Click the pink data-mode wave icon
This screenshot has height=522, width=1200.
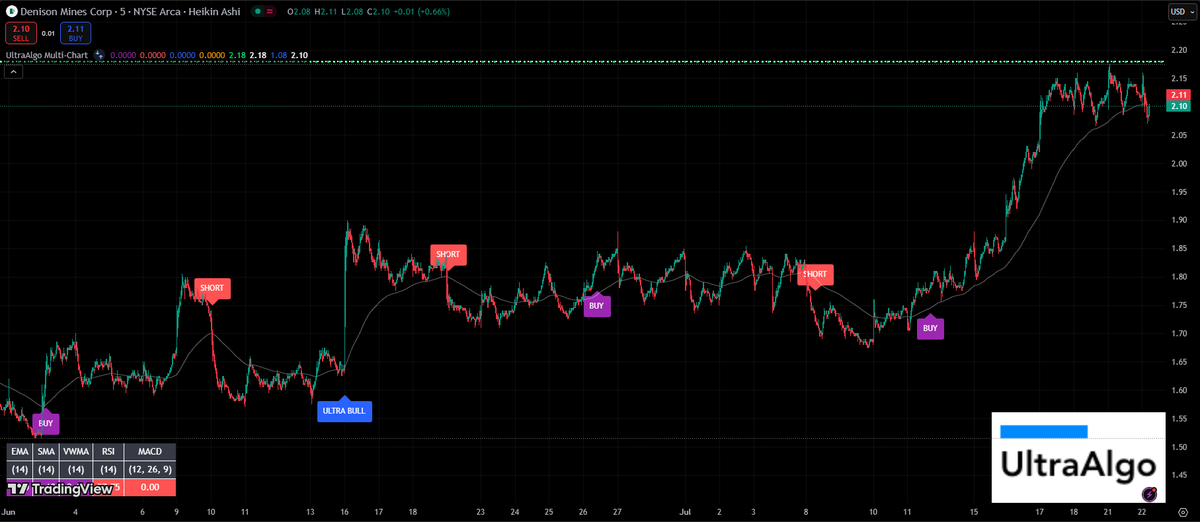click(x=272, y=11)
